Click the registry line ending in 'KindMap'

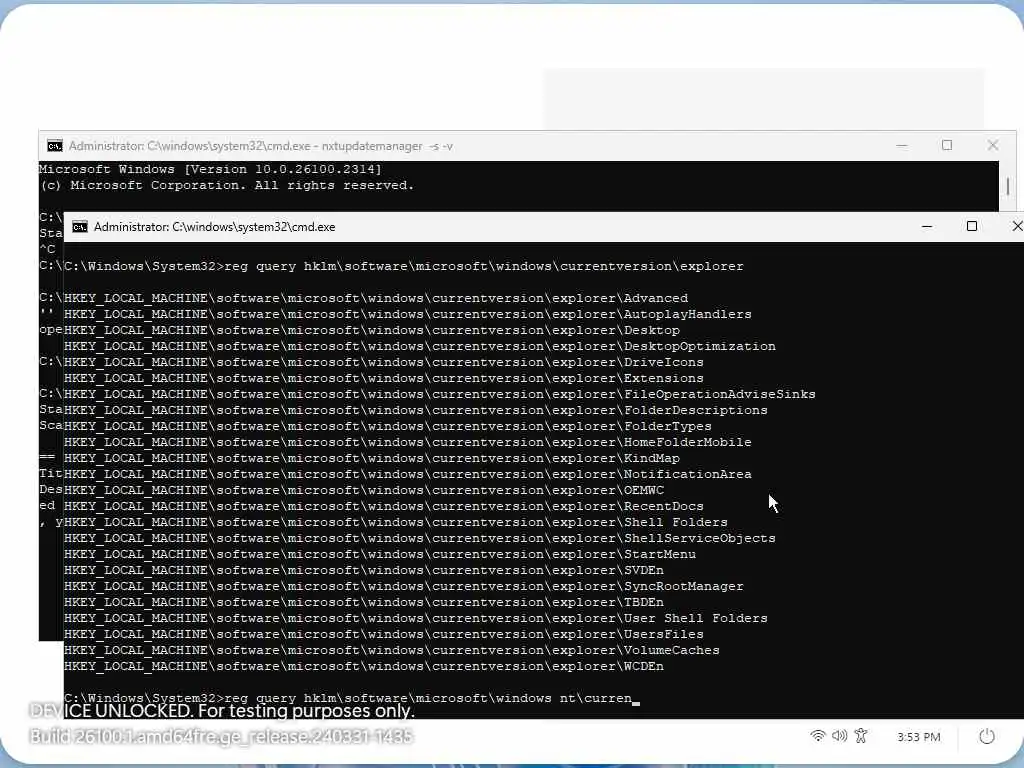click(x=372, y=458)
